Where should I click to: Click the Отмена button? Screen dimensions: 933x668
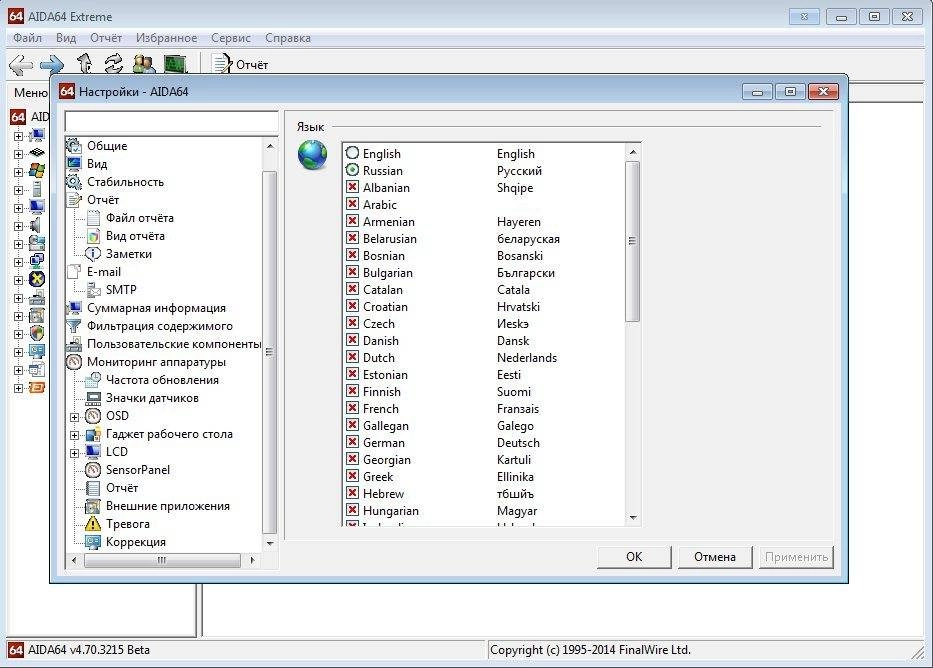click(715, 557)
